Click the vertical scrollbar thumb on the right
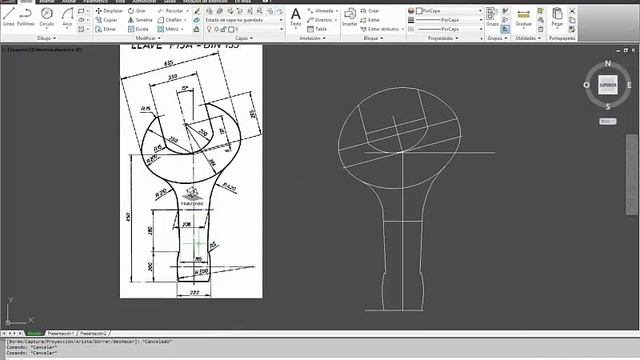The width and height of the screenshot is (640, 360). pos(632,174)
